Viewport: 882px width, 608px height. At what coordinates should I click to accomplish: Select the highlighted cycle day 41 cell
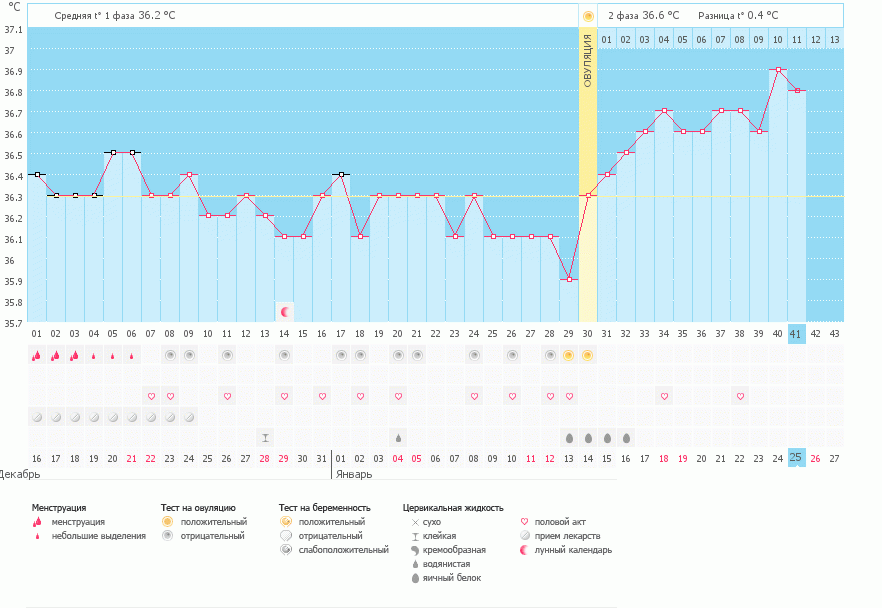pos(796,333)
